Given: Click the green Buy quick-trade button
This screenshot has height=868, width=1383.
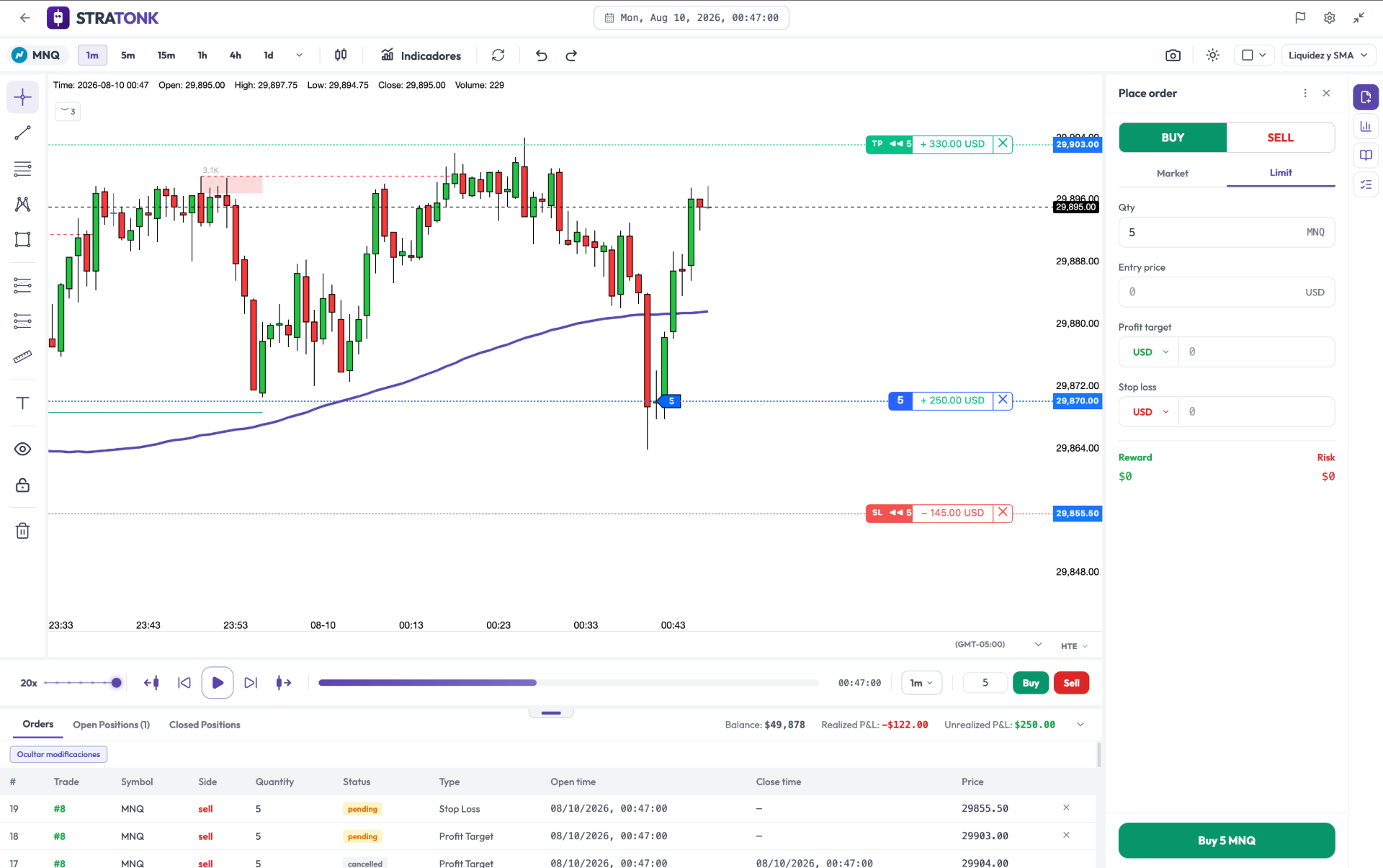Looking at the screenshot, I should [x=1031, y=683].
